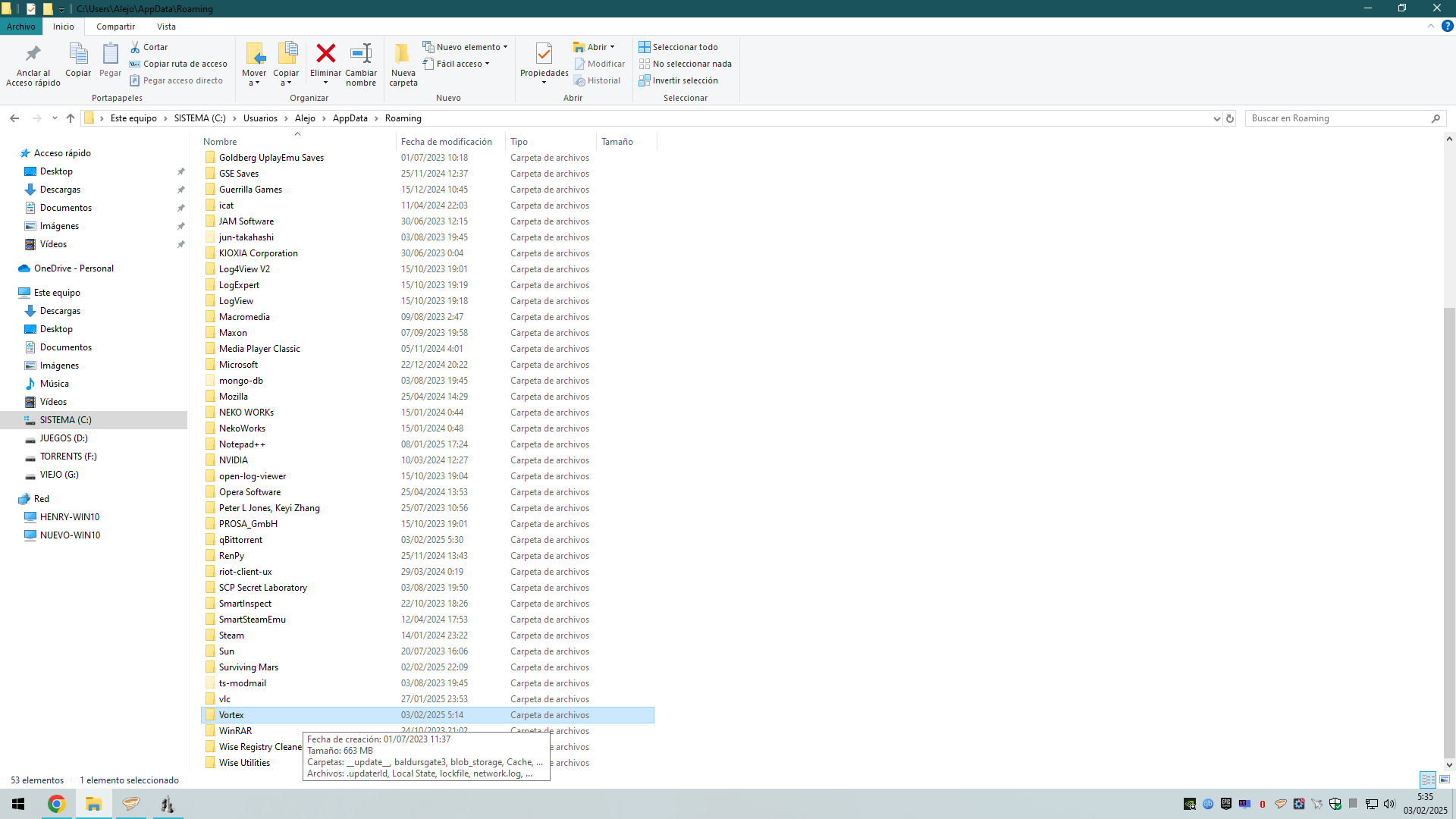
Task: Open the recent locations dropdown arrow
Action: [55, 118]
